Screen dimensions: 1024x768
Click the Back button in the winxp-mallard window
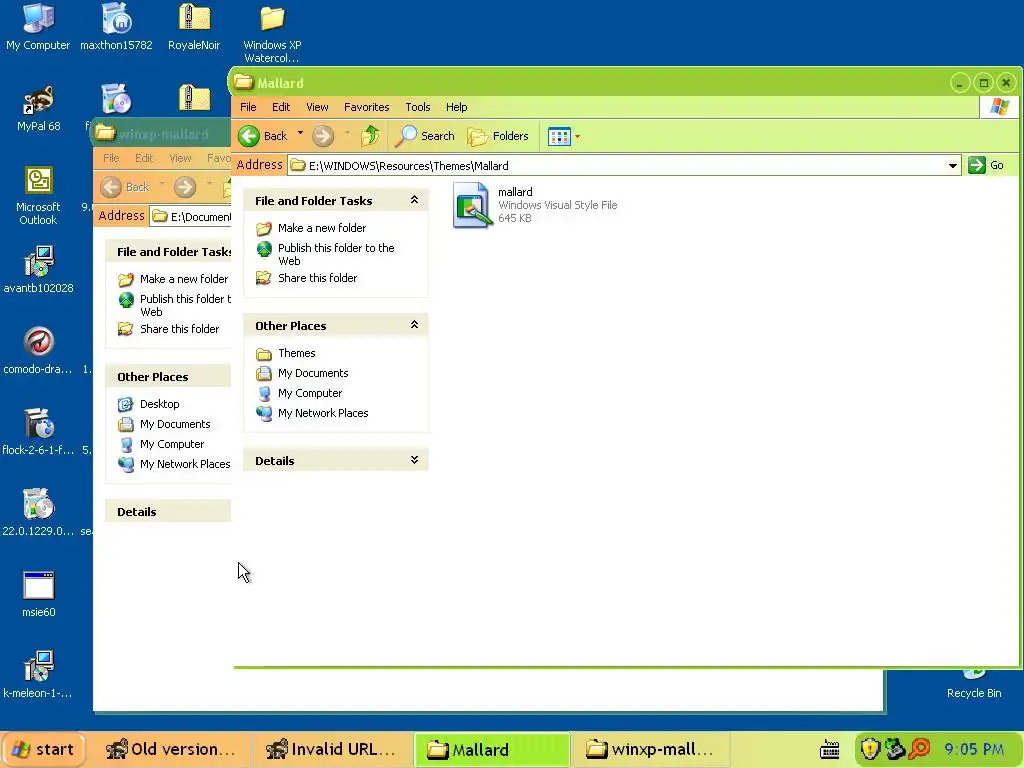tap(125, 187)
